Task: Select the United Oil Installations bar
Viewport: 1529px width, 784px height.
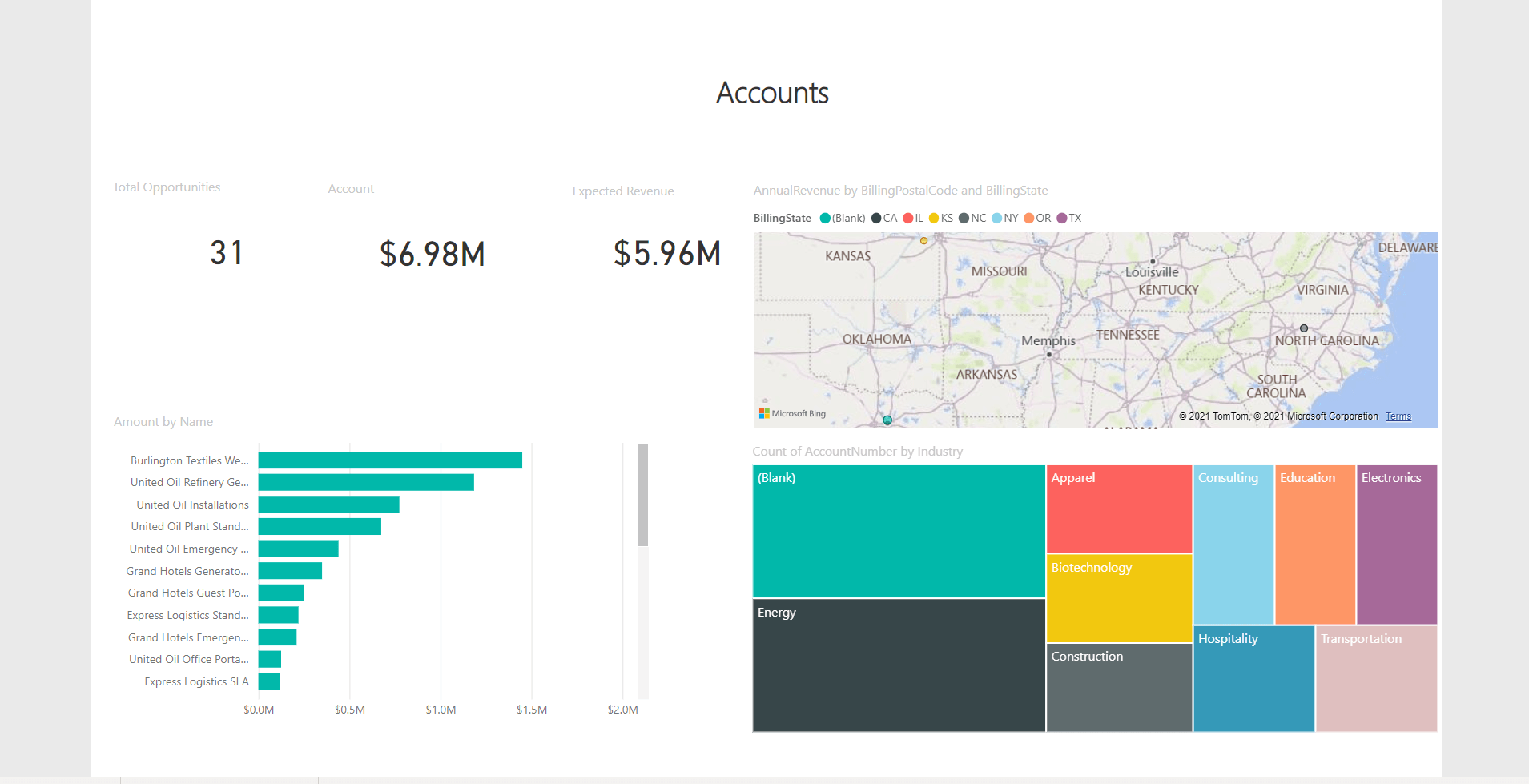Action: click(329, 505)
